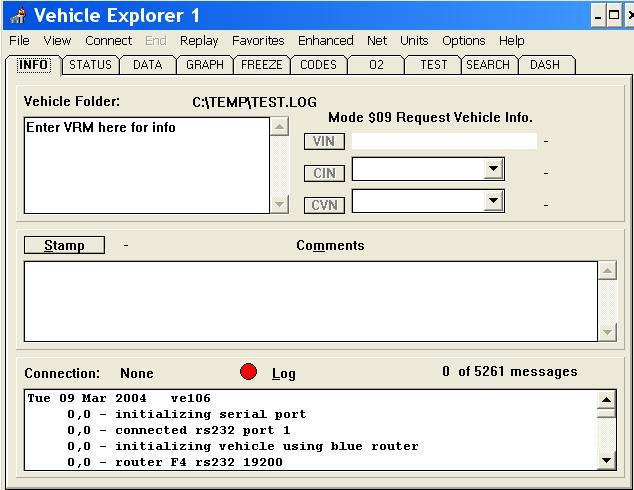This screenshot has width=634, height=490.
Task: Open the Favorites menu
Action: click(258, 41)
